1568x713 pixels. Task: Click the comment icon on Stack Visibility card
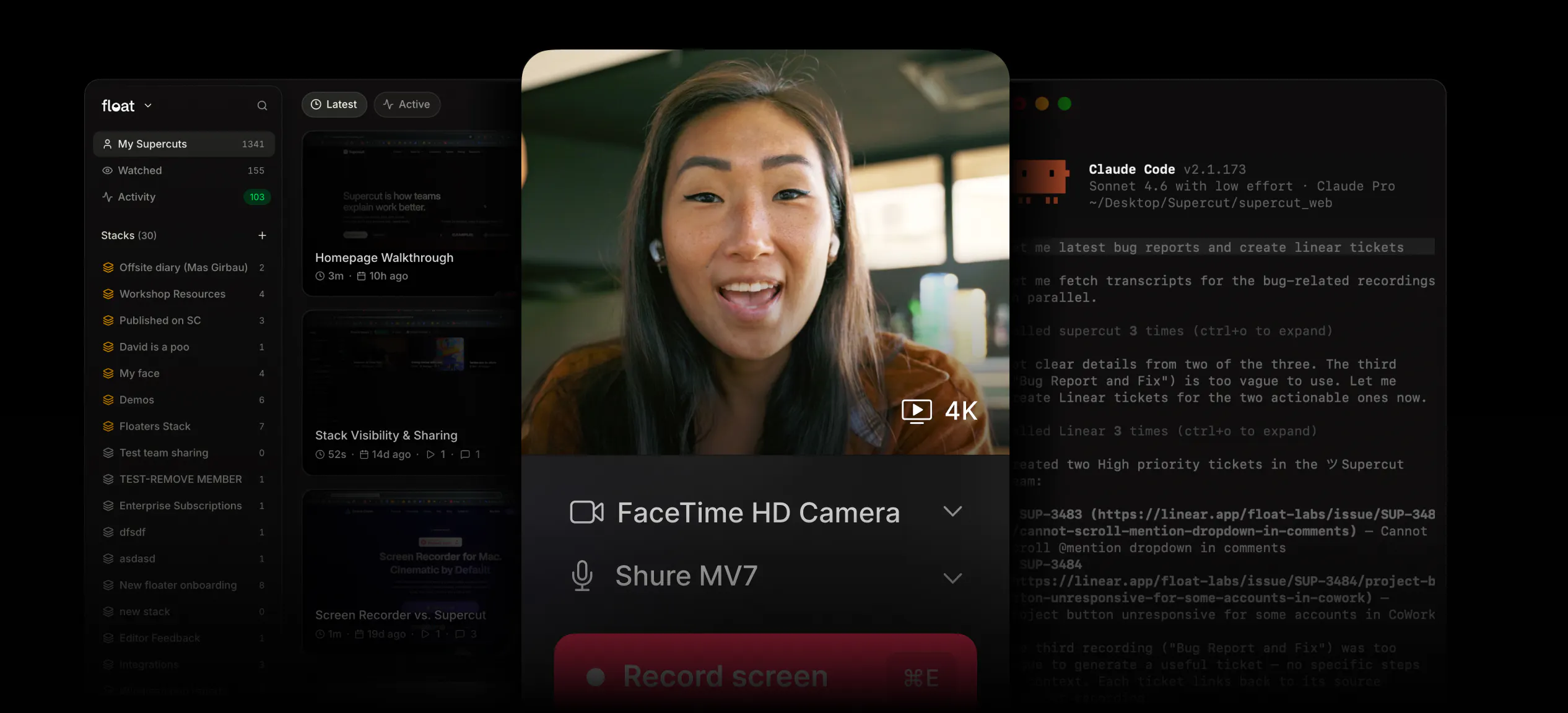coord(465,454)
